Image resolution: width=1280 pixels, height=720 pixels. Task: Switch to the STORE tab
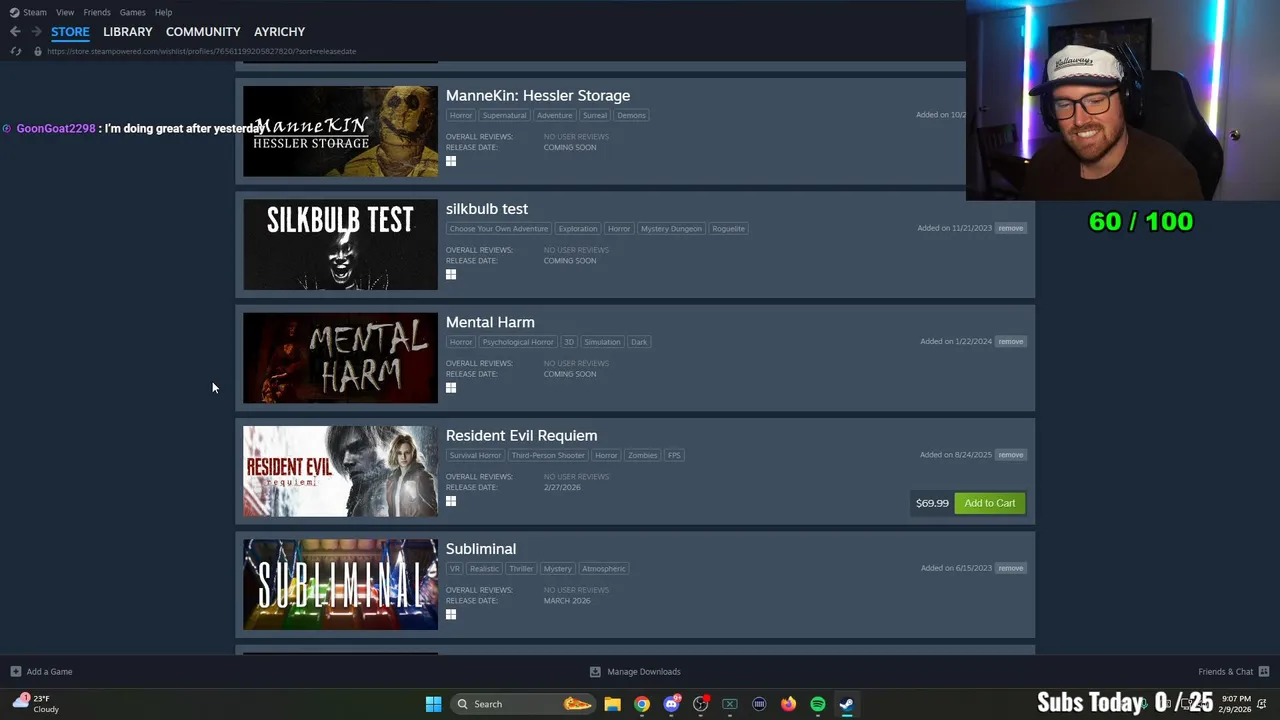point(70,32)
